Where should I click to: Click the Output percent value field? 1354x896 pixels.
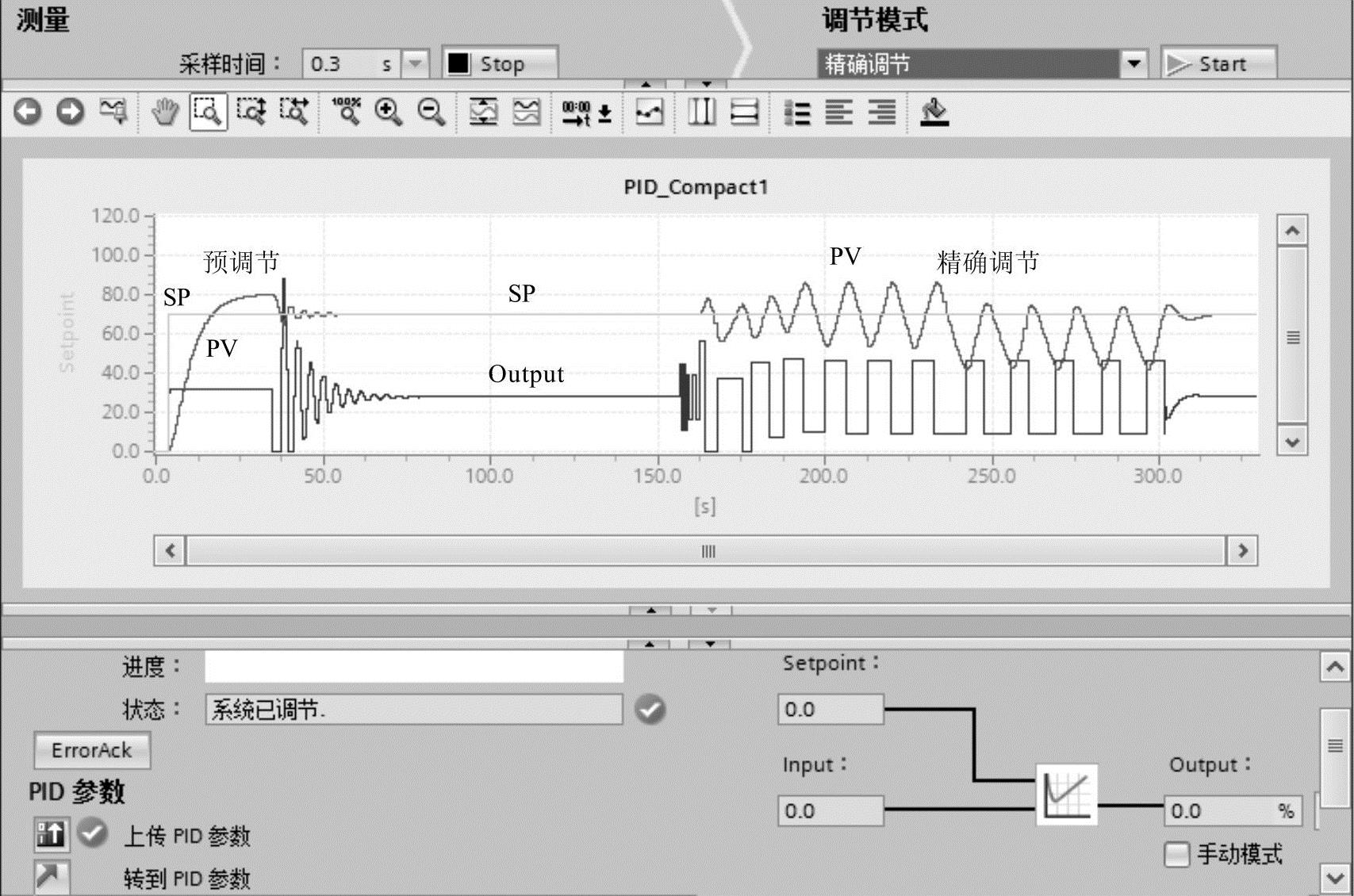[x=1233, y=810]
